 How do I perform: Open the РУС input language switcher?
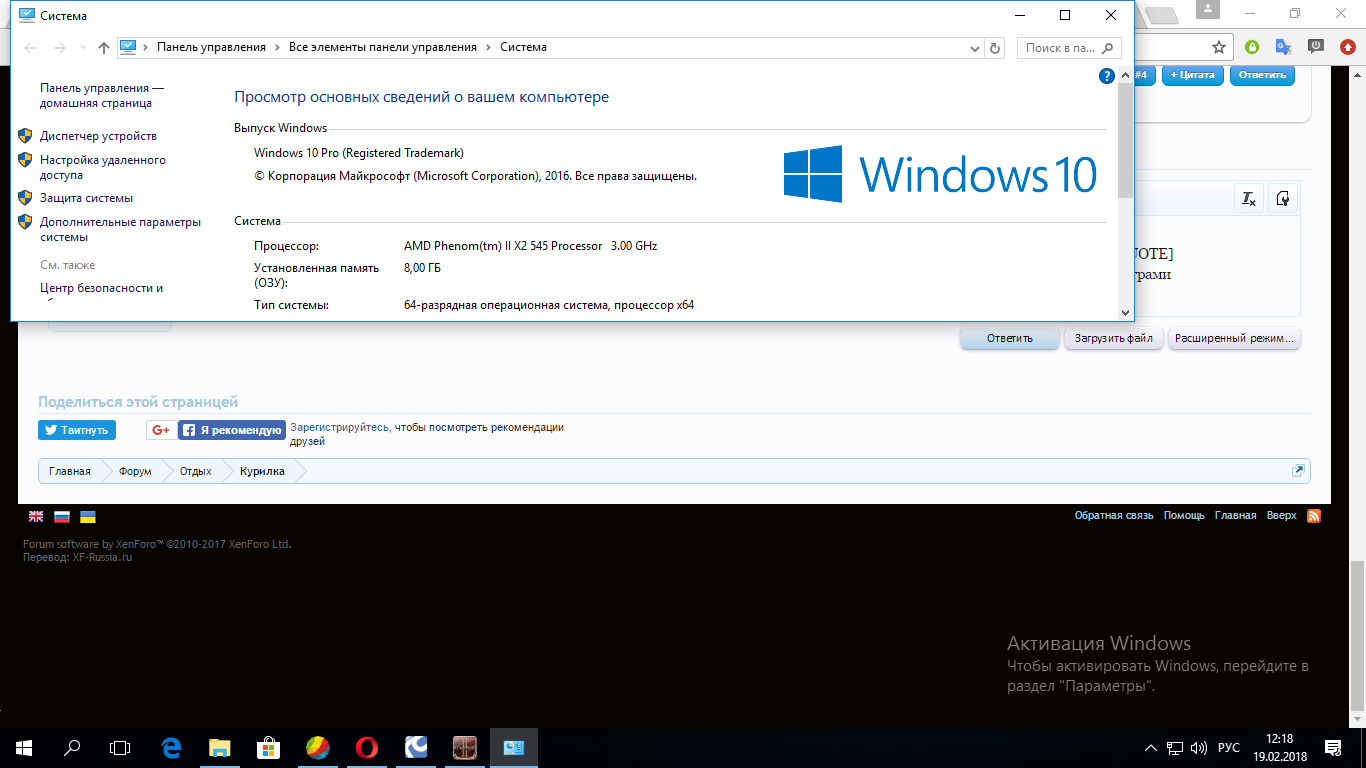1229,748
